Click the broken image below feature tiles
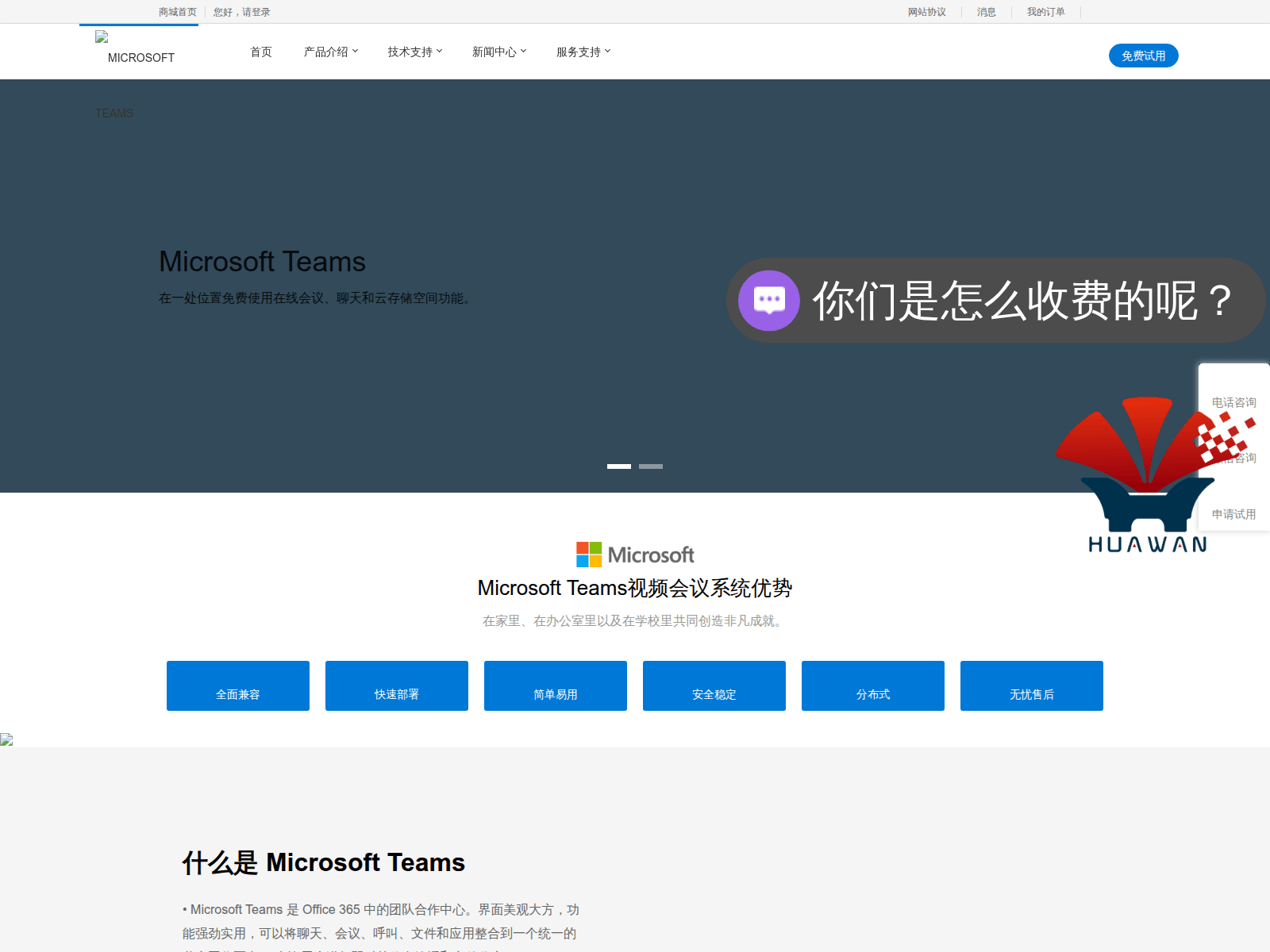The width and height of the screenshot is (1270, 952). pos(6,739)
